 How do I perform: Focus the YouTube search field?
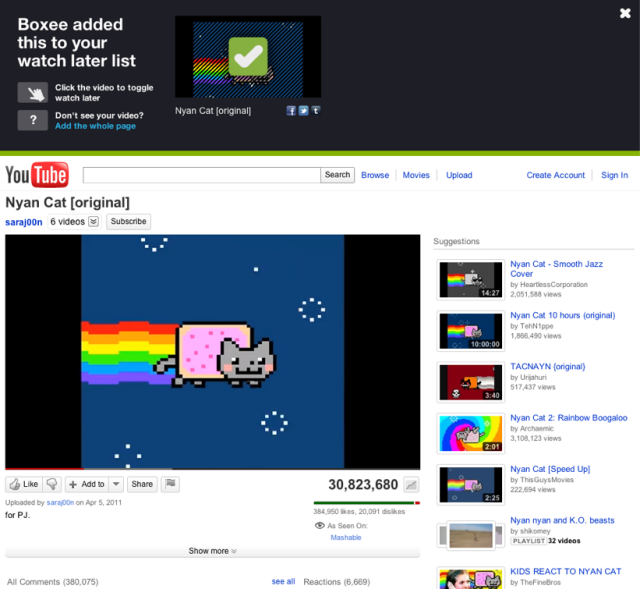(202, 175)
